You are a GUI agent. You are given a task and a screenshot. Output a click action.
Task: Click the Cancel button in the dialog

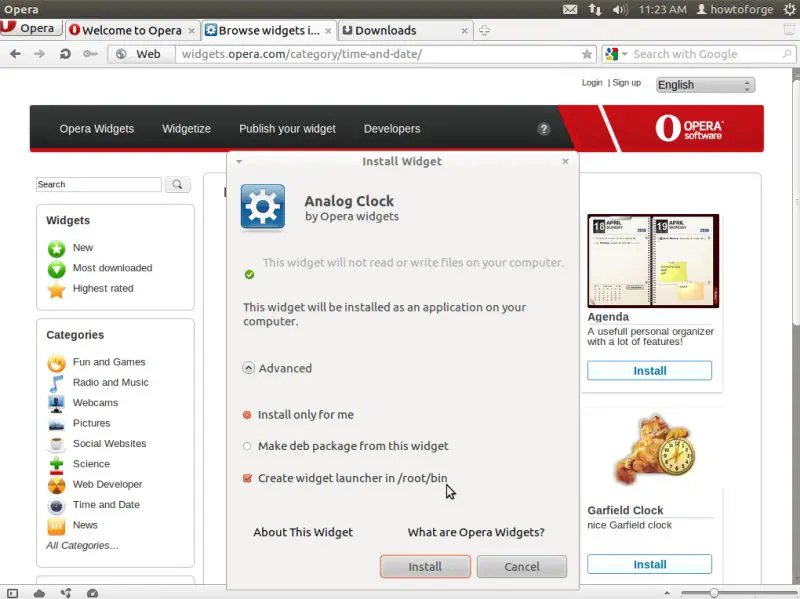(x=521, y=566)
